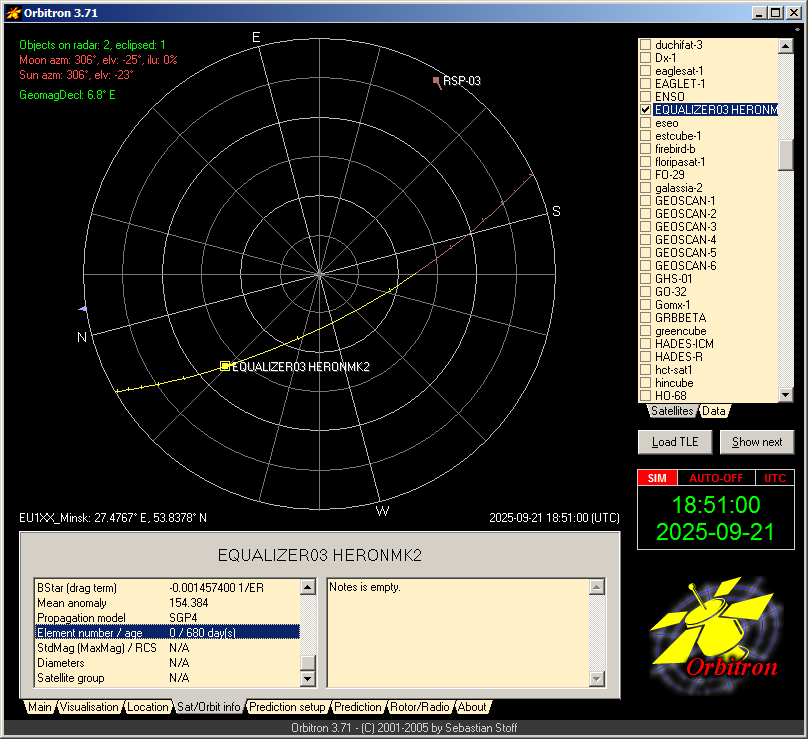The image size is (808, 739).
Task: Uncheck the EQUALIZER03 HERONMK2 checkbox
Action: [x=646, y=110]
